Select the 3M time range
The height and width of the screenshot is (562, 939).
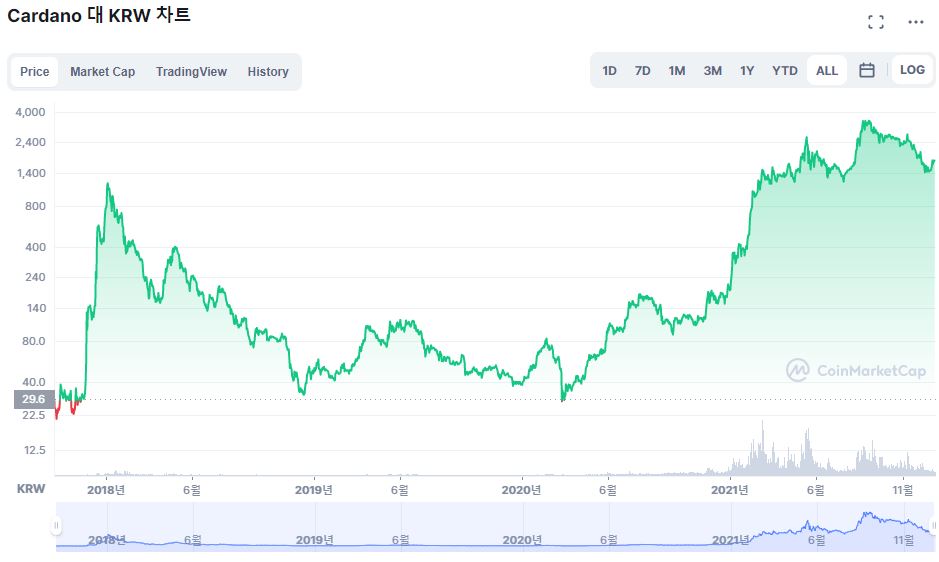point(712,71)
